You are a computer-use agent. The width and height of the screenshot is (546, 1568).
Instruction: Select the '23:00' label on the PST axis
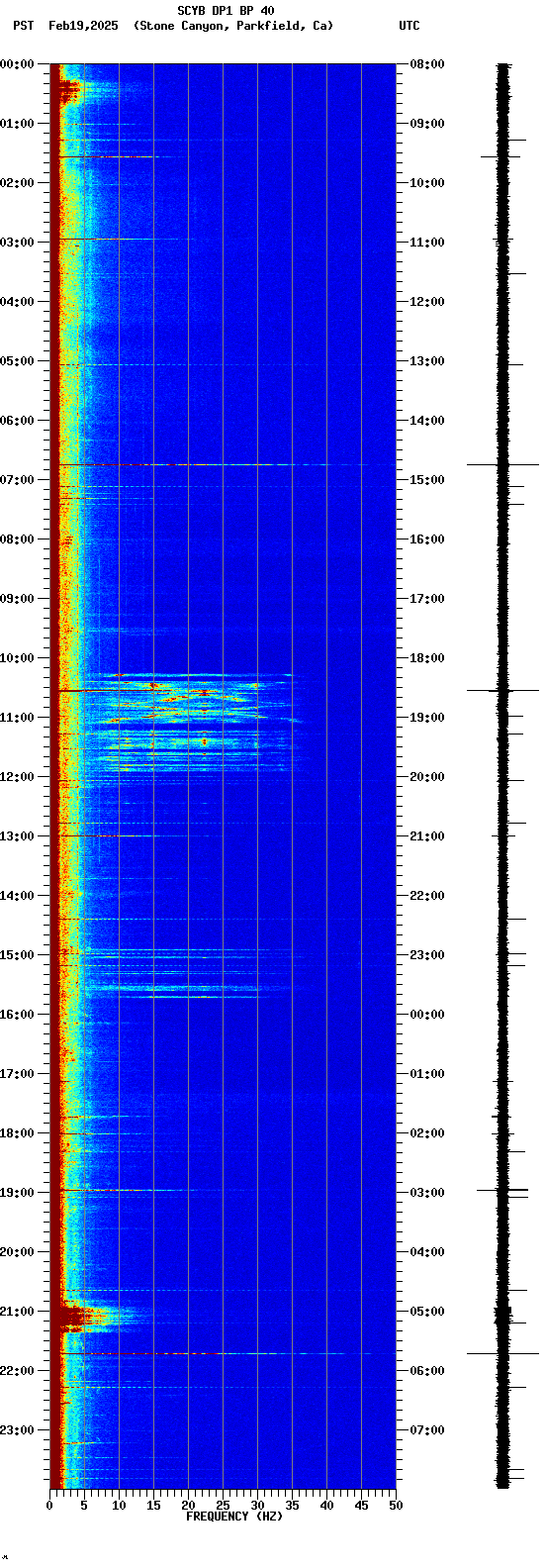pos(18,1430)
